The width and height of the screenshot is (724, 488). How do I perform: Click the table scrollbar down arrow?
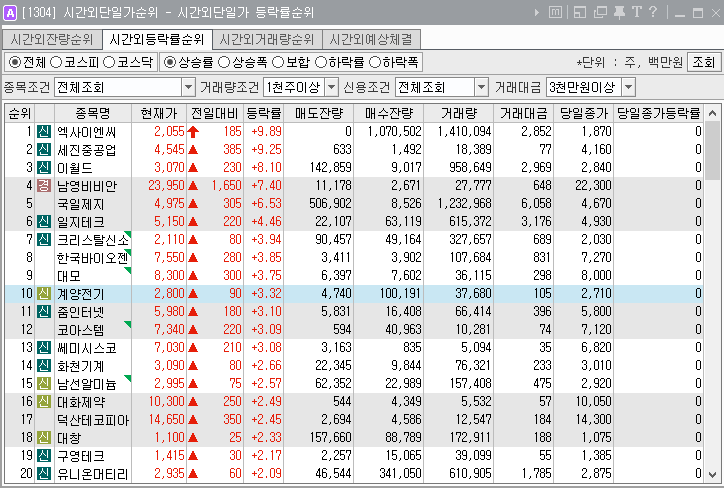click(712, 475)
